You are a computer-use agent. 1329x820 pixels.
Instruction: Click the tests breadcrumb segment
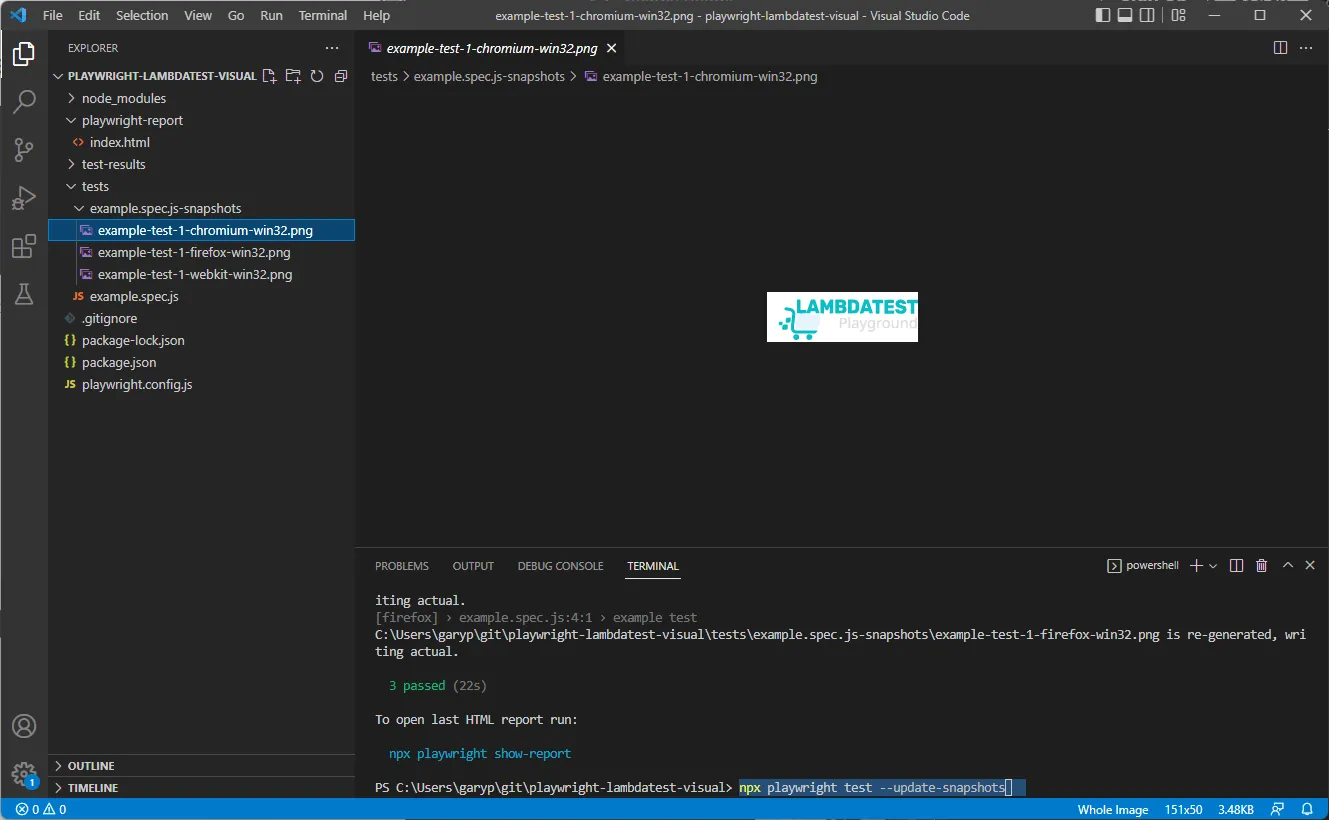click(x=384, y=76)
